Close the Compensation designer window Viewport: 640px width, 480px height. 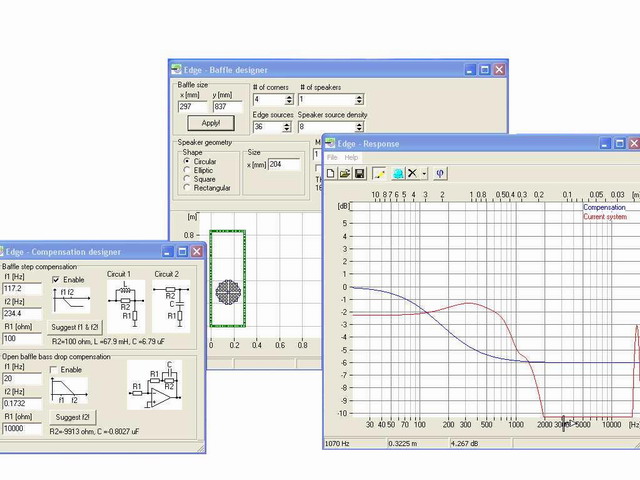(x=197, y=251)
